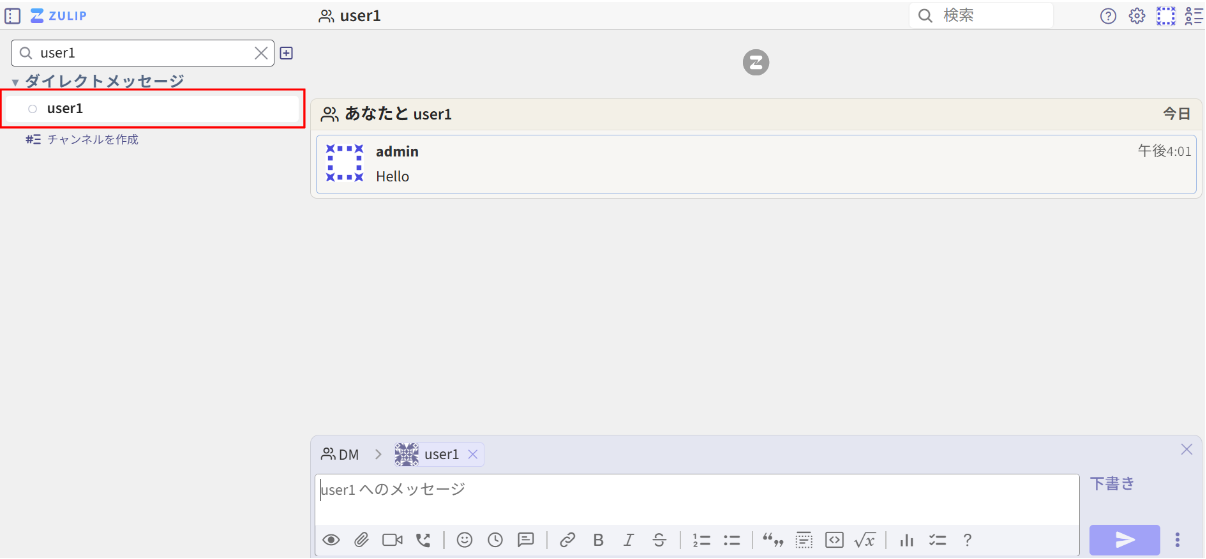
Task: Open 下書き drafts
Action: pos(1112,484)
